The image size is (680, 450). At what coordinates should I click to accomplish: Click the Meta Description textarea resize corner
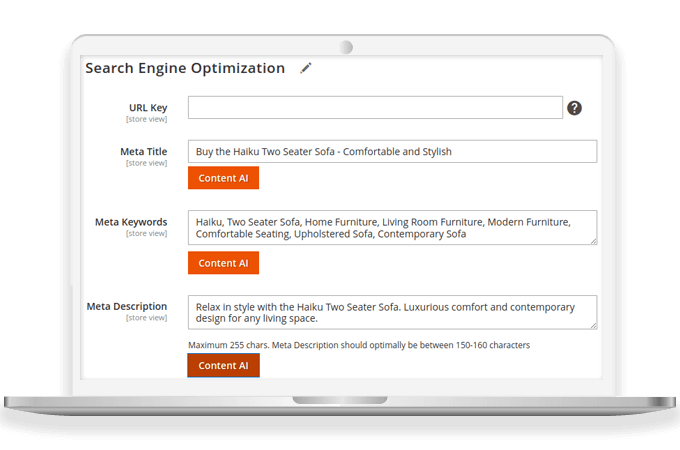point(593,325)
